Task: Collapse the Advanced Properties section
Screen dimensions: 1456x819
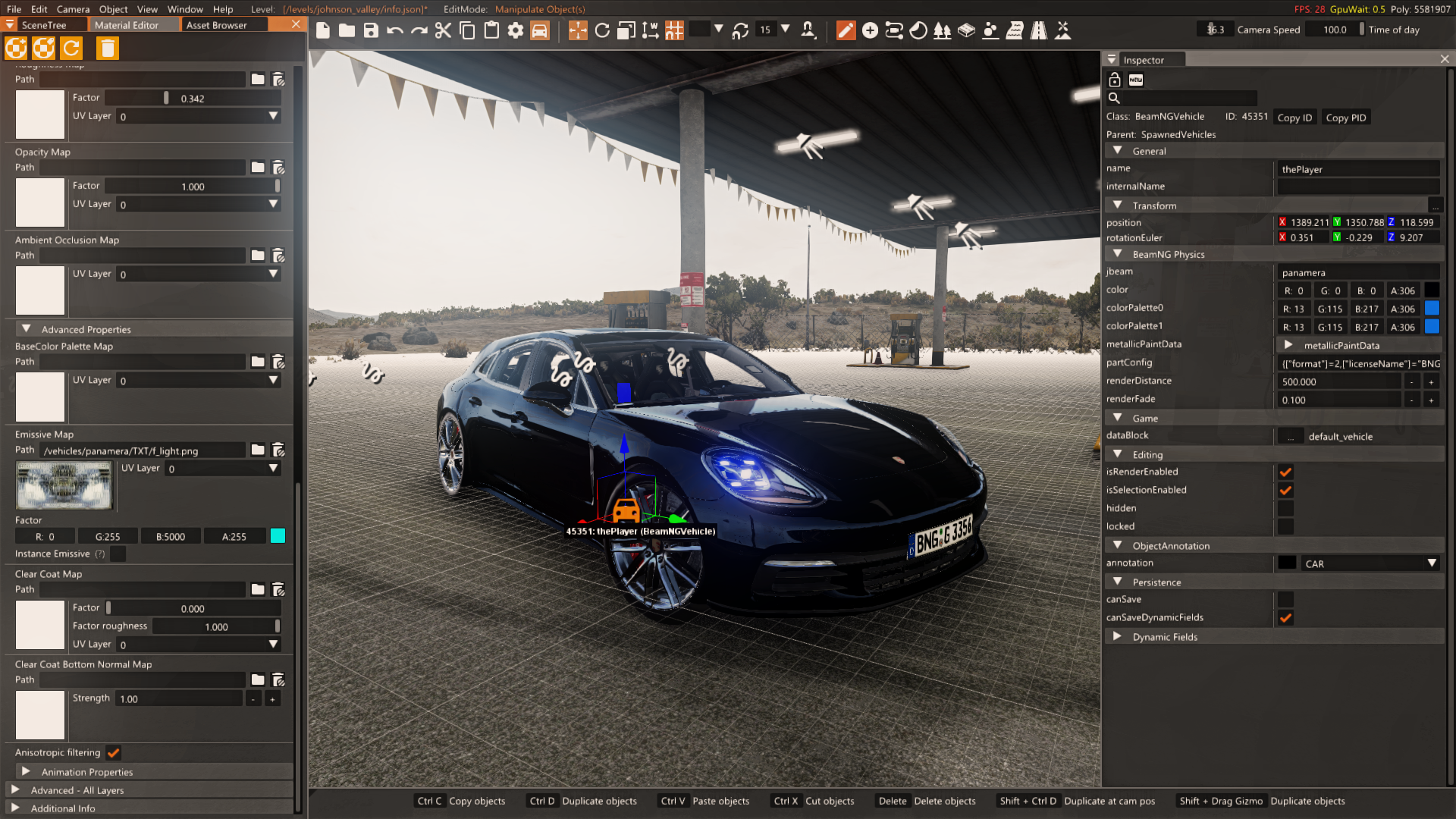Action: point(154,329)
